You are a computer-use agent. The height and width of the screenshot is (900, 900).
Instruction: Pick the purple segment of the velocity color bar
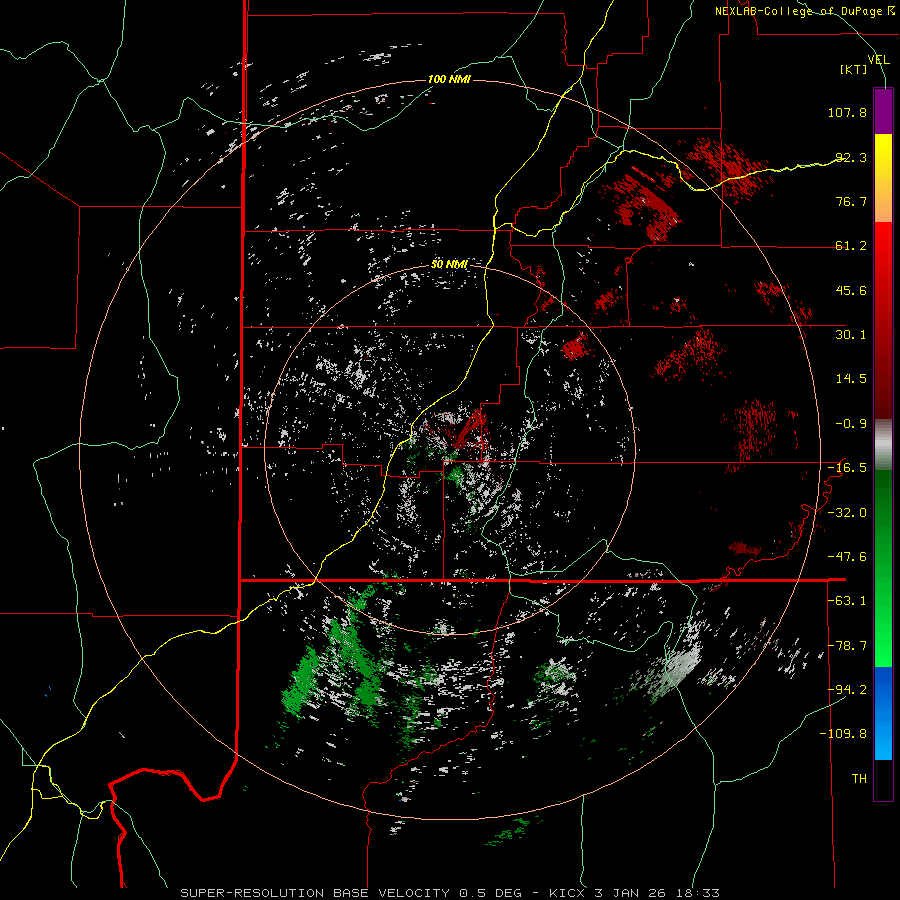coord(883,111)
